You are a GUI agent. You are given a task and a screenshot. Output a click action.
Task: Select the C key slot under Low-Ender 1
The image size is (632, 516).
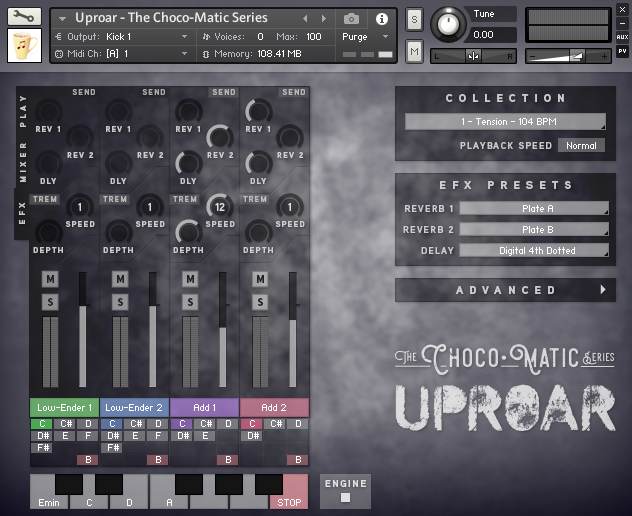coord(42,424)
